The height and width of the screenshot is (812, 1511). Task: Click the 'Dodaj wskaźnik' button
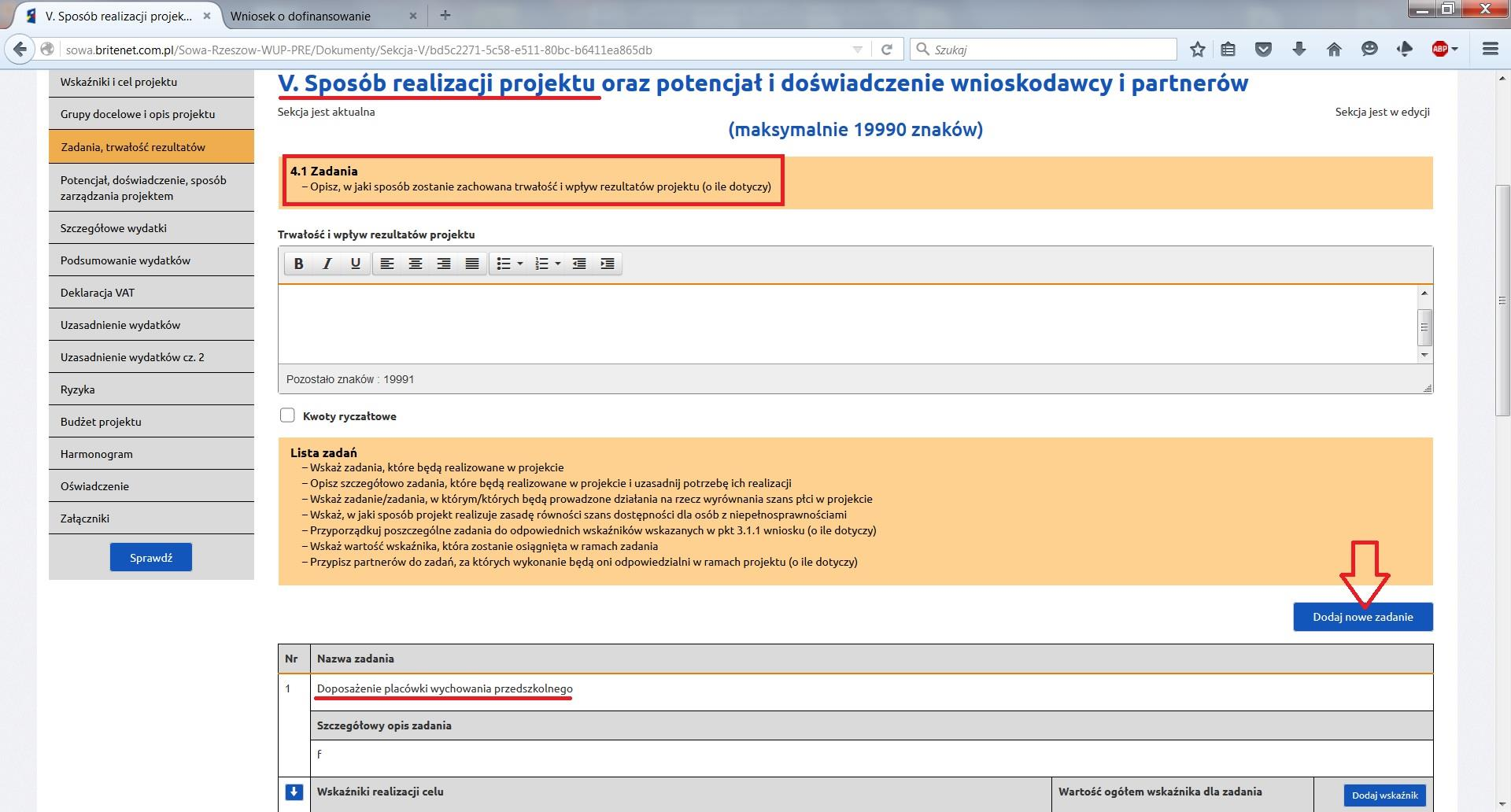[x=1385, y=795]
